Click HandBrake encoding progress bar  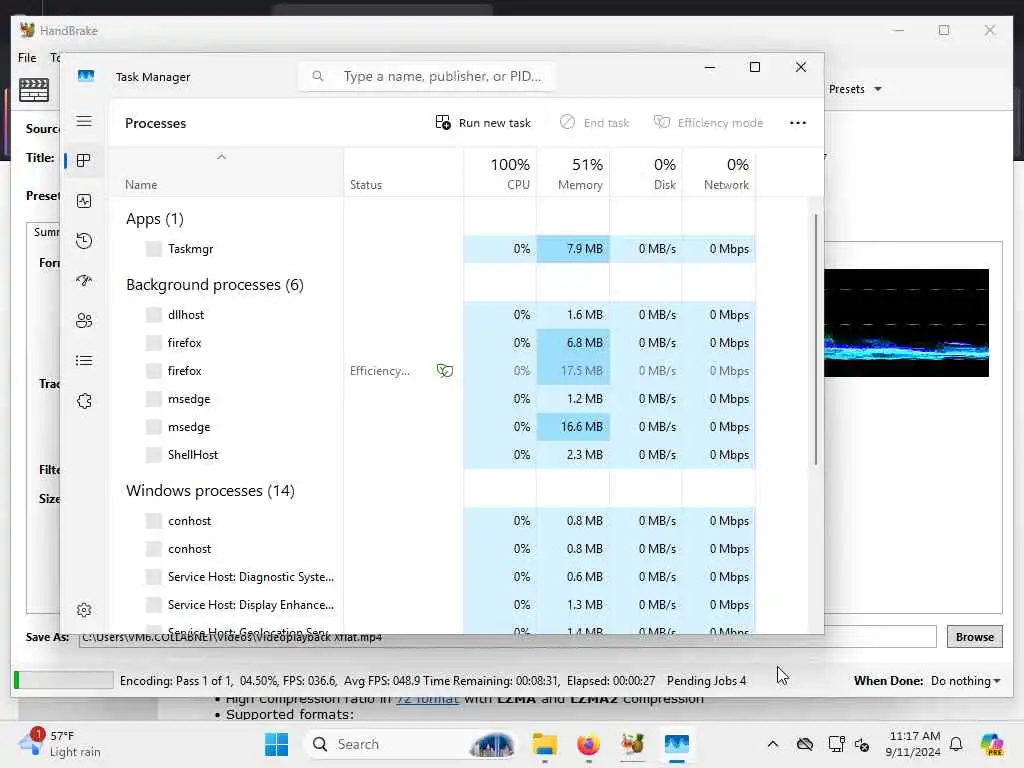click(63, 680)
